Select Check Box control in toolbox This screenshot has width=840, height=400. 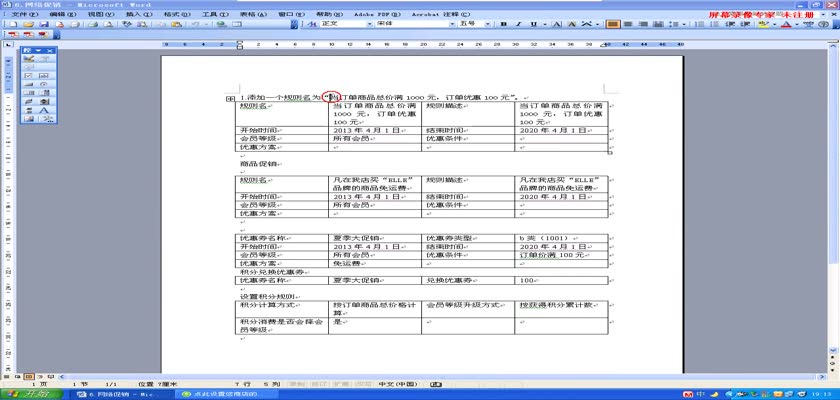tap(28, 76)
